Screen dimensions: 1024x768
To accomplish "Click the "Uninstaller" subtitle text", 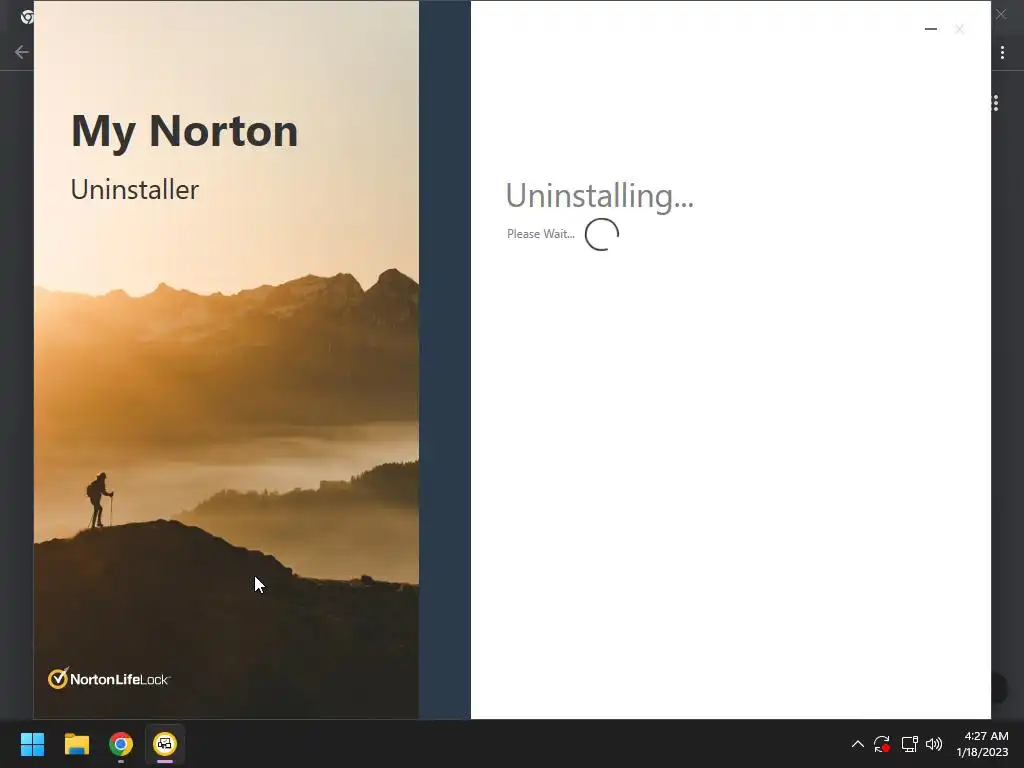I will click(x=135, y=189).
